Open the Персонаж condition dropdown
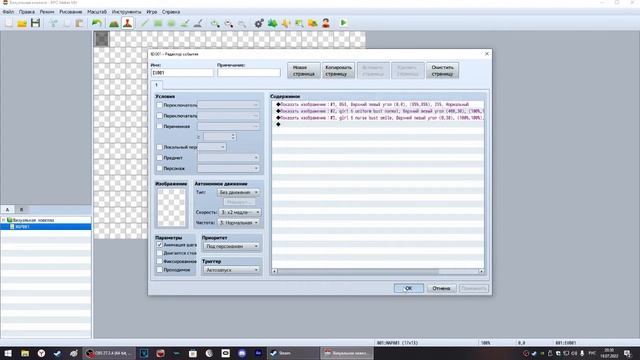 [x=229, y=168]
